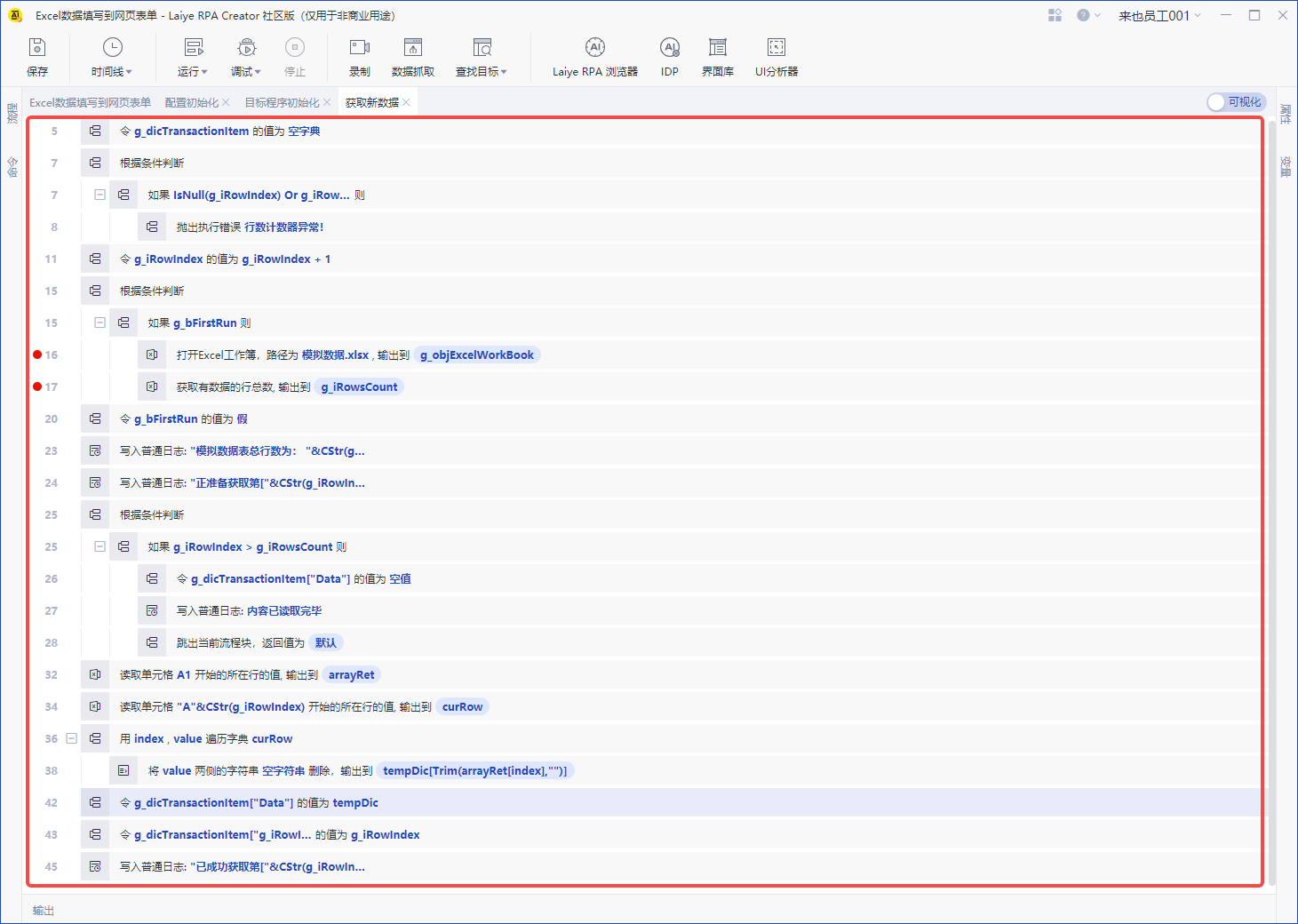Open the 输出 output panel
This screenshot has width=1298, height=924.
44,911
